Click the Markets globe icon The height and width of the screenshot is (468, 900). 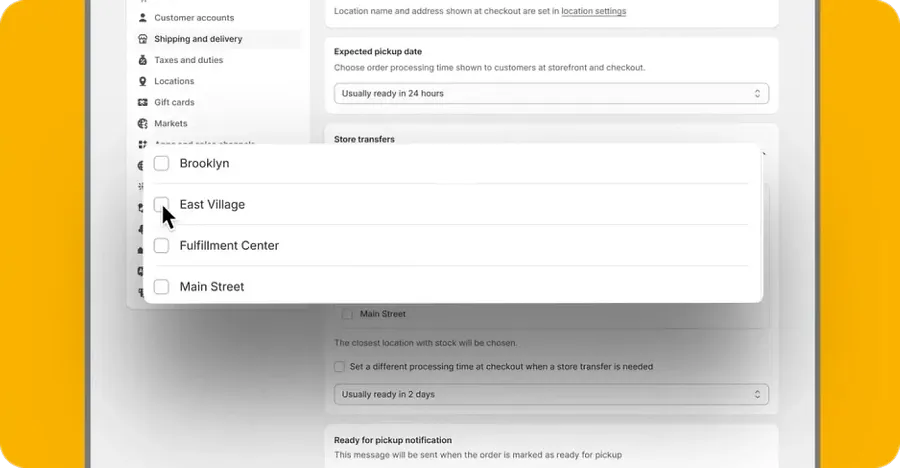tap(142, 123)
